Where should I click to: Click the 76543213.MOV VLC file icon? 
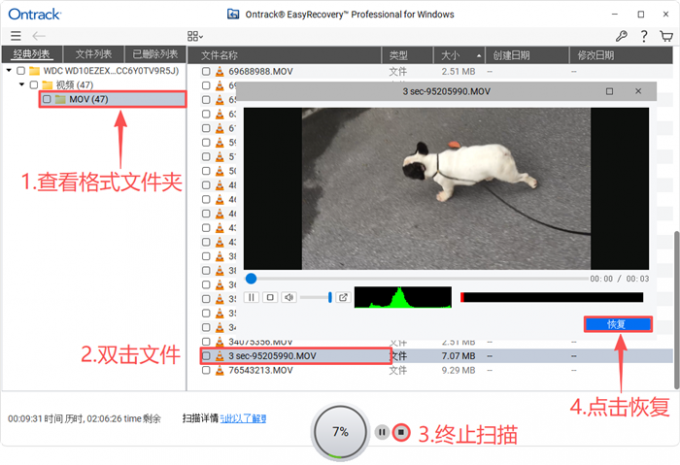[x=220, y=370]
